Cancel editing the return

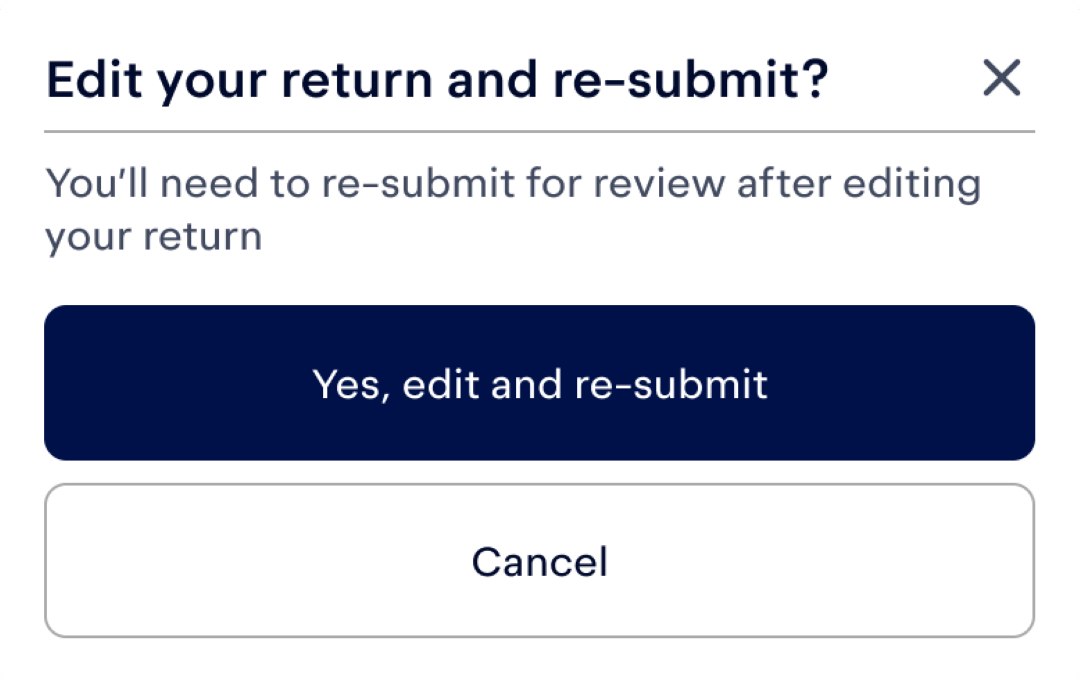click(539, 560)
